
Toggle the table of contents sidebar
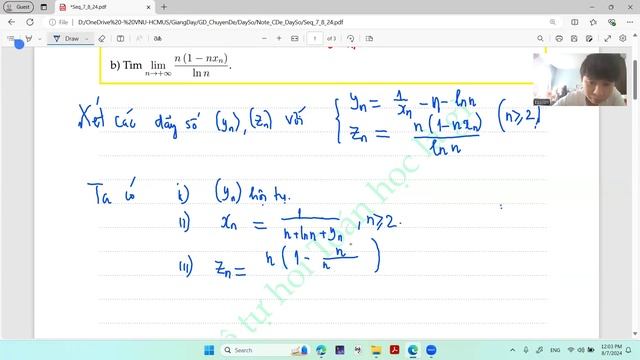(x=11, y=38)
